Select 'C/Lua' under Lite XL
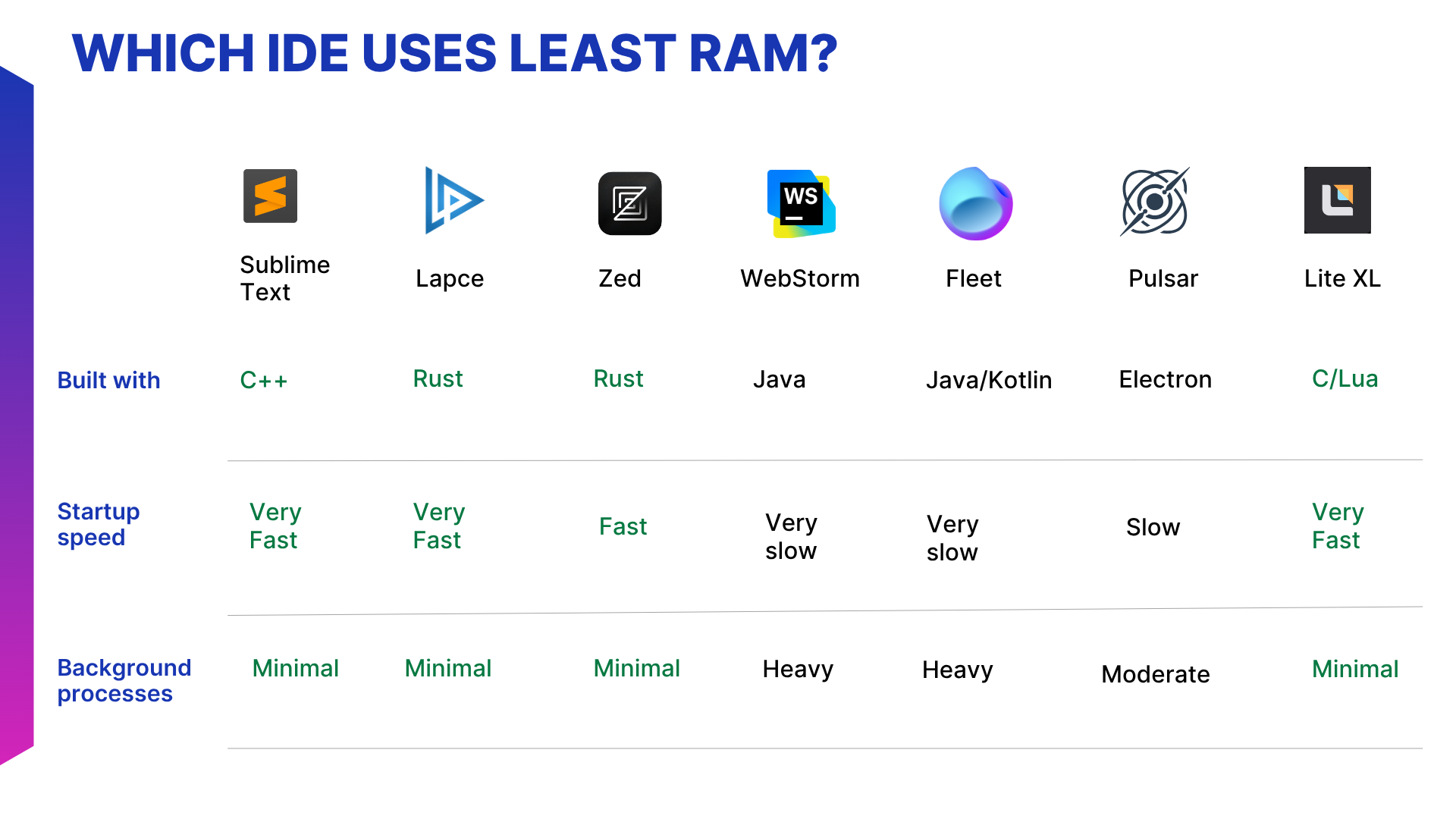 (1345, 378)
